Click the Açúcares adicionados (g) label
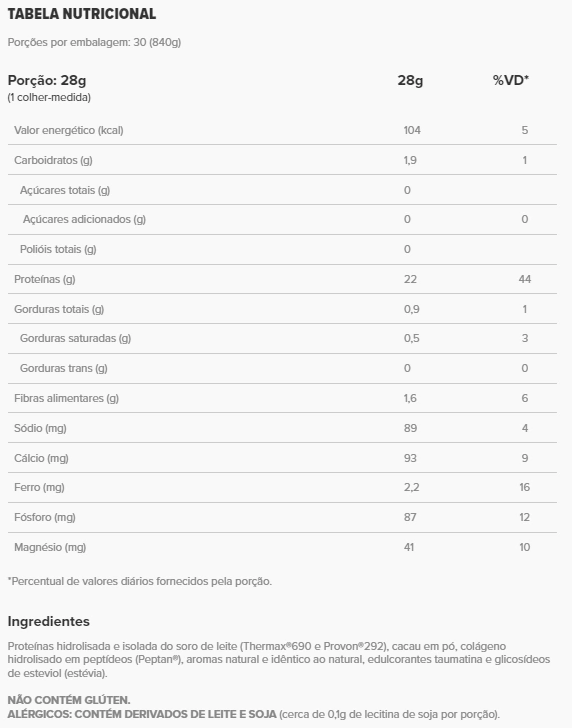Screen dimensions: 572x728 [84, 219]
